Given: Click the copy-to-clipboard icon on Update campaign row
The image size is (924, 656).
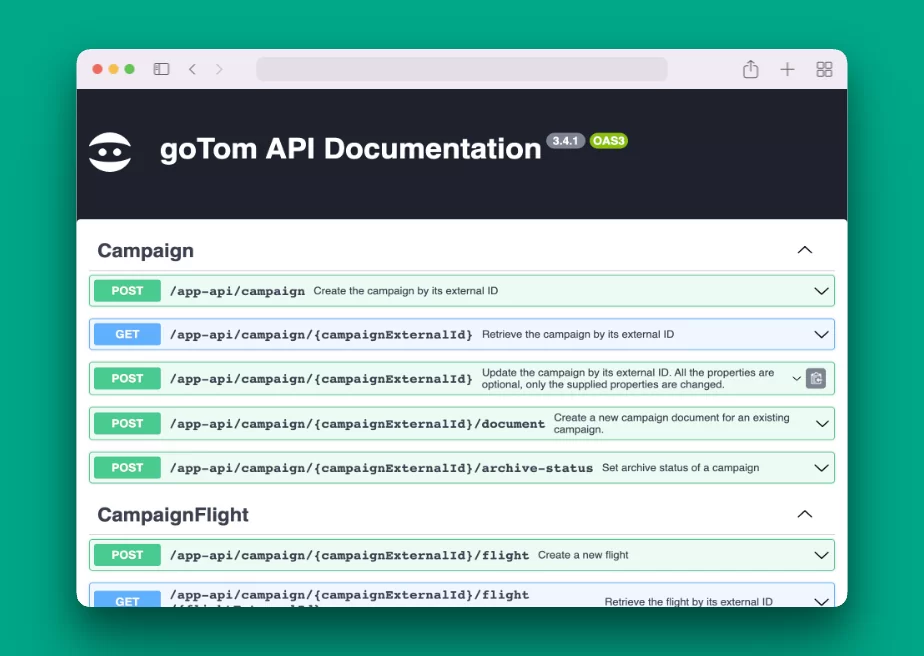Looking at the screenshot, I should click(816, 378).
